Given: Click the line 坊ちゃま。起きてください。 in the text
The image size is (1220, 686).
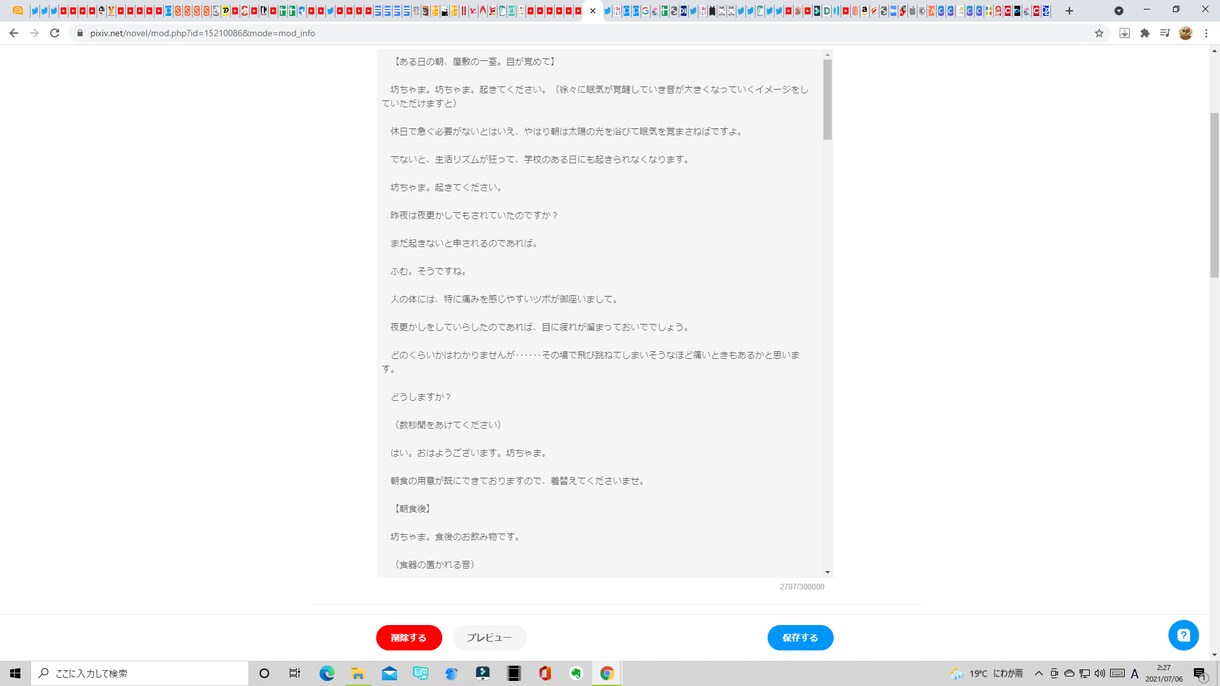Looking at the screenshot, I should coord(446,187).
